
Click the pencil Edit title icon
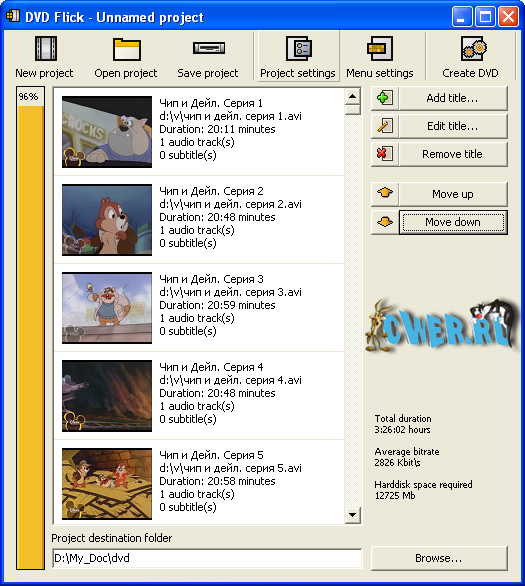click(385, 126)
